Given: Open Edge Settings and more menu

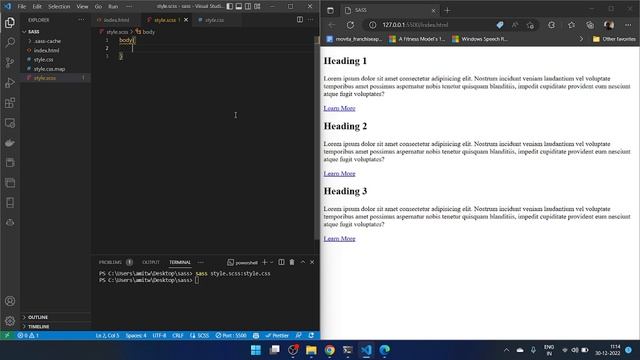Looking at the screenshot, I should click(x=628, y=25).
